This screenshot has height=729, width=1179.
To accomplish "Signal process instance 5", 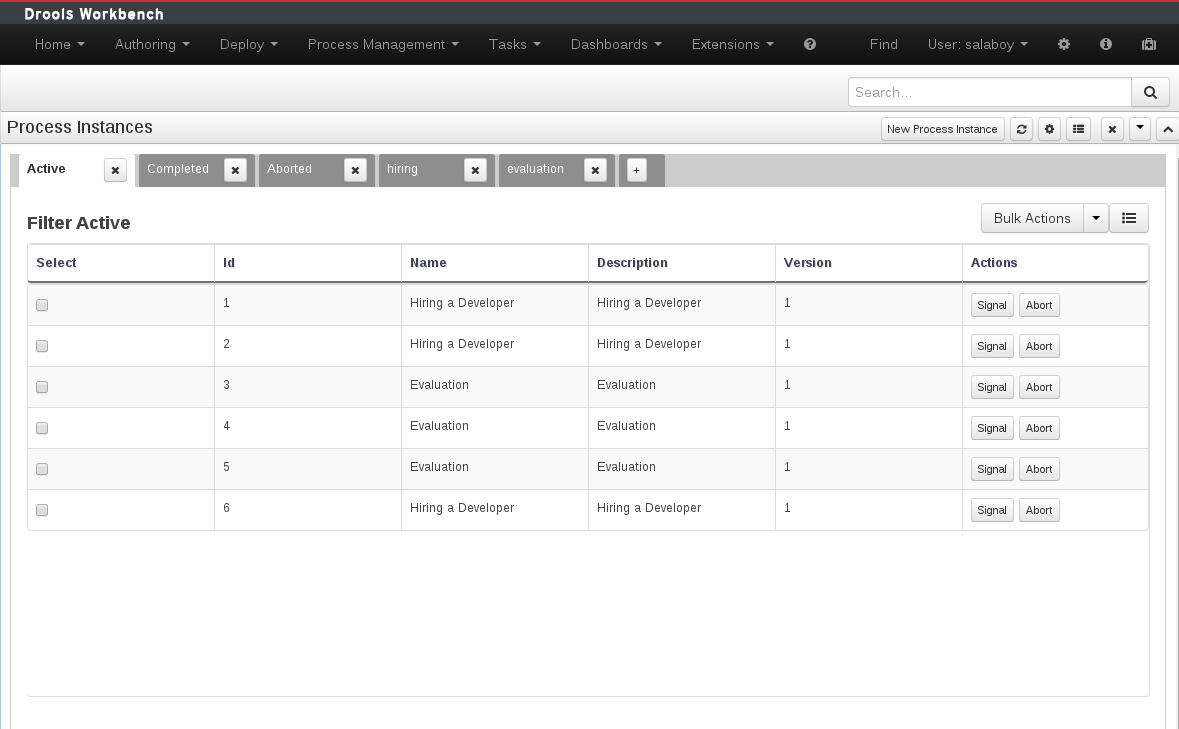I will click(992, 469).
